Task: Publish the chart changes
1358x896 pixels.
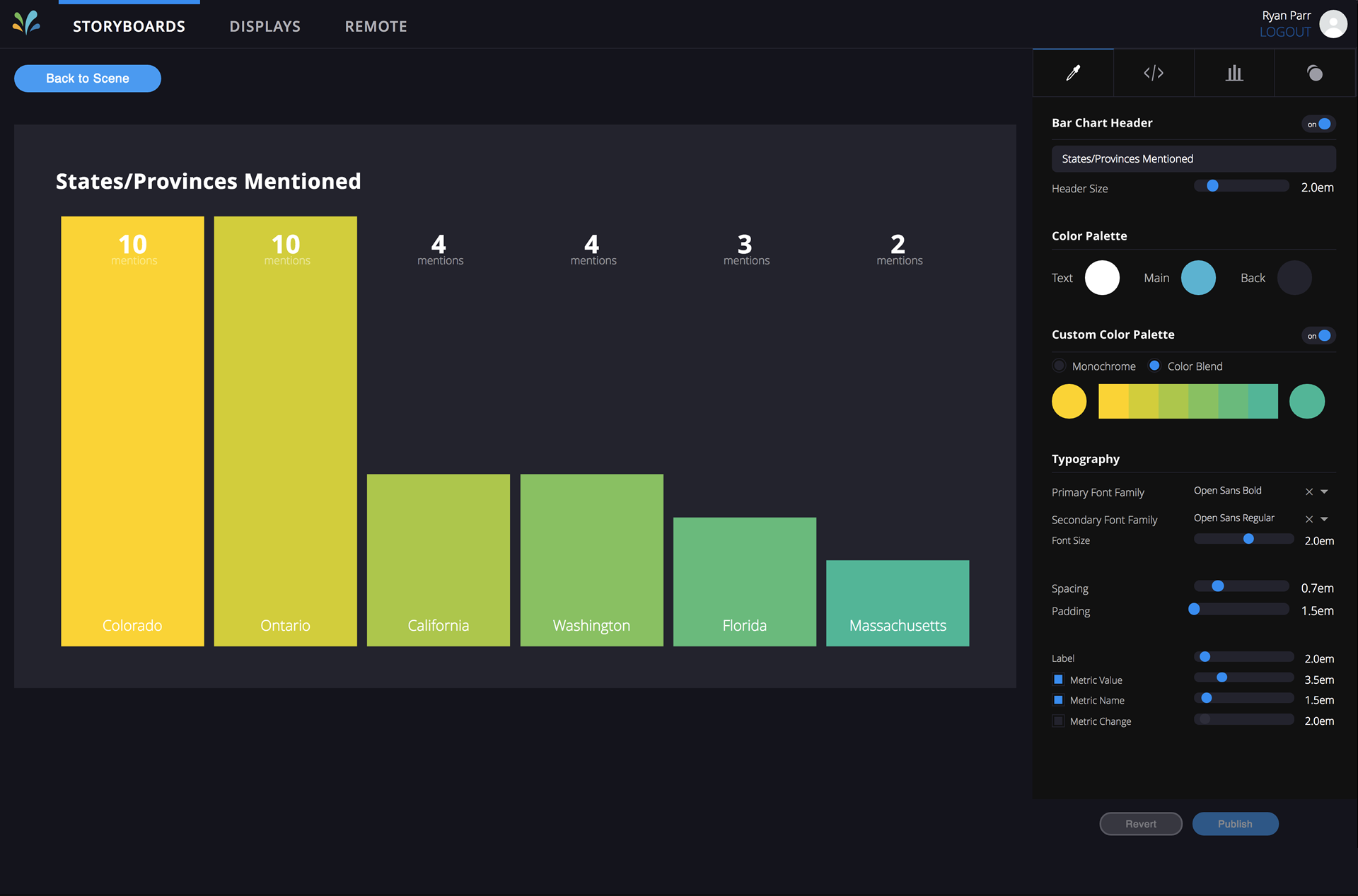Action: [1235, 824]
